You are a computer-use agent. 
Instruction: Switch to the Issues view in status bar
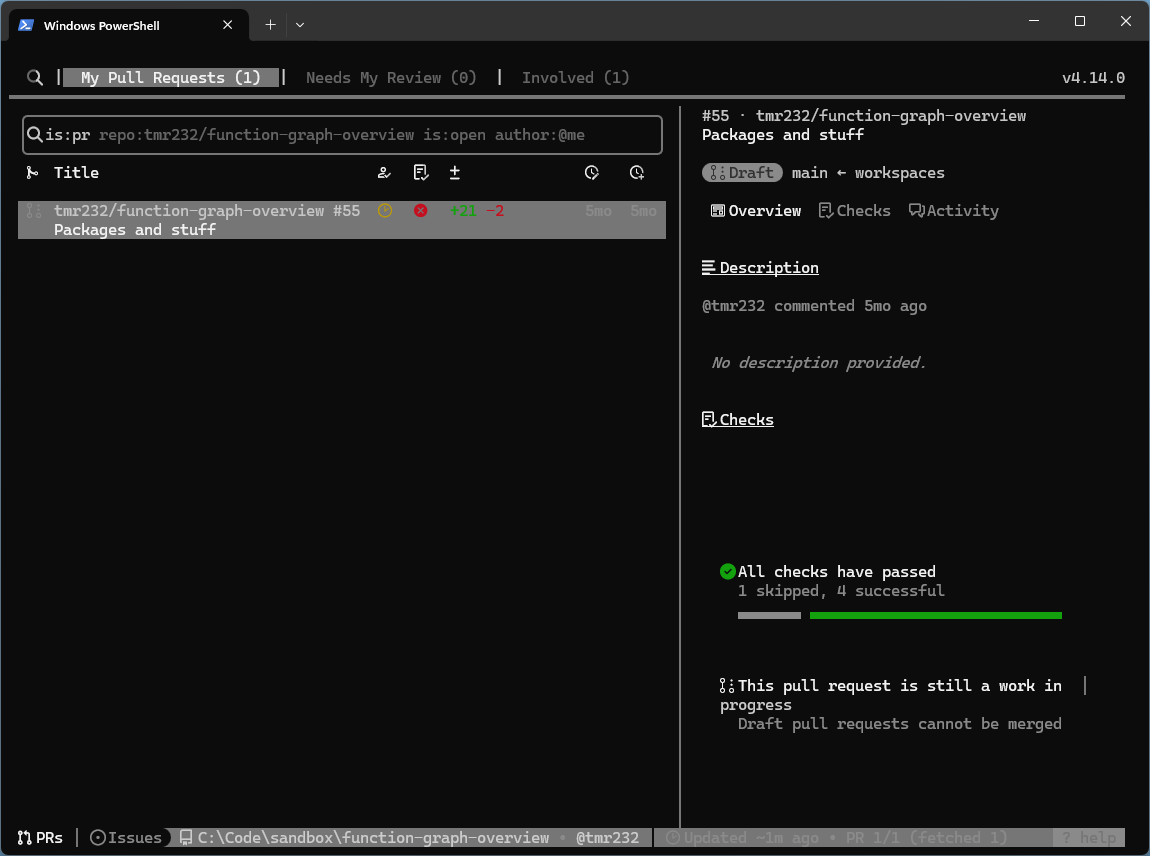click(126, 838)
